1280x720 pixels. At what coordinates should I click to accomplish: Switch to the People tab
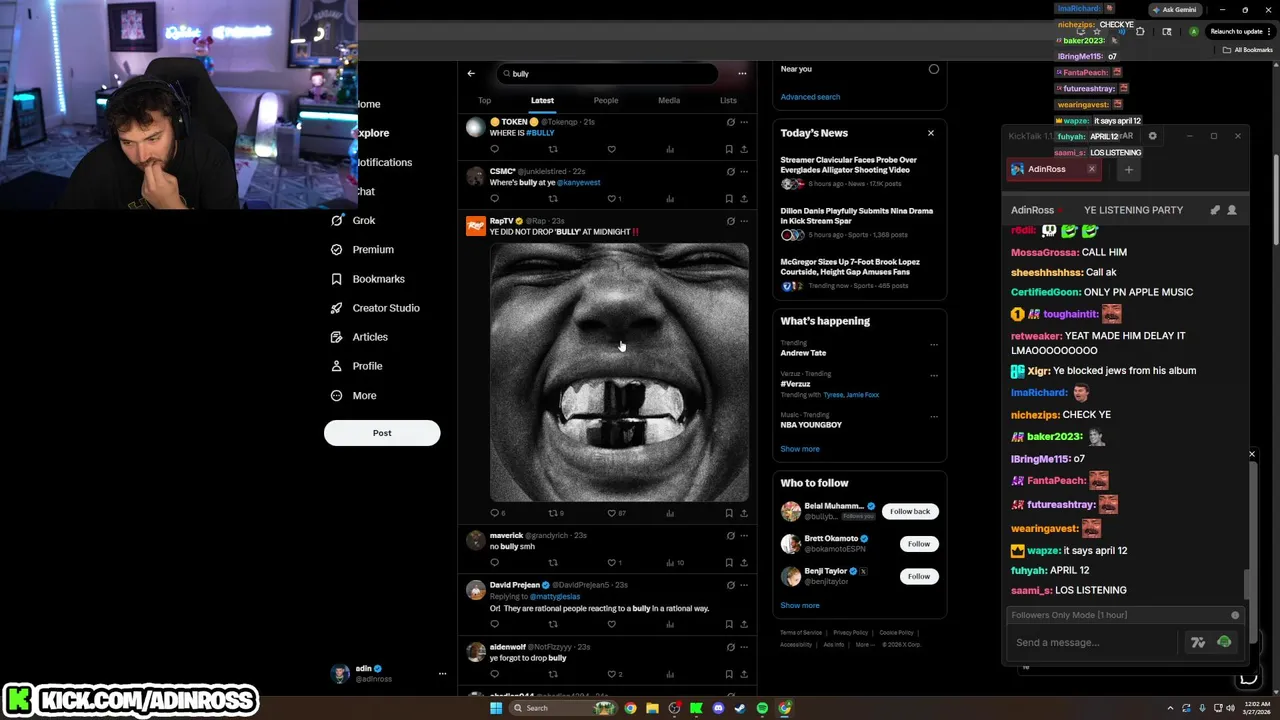tap(606, 100)
